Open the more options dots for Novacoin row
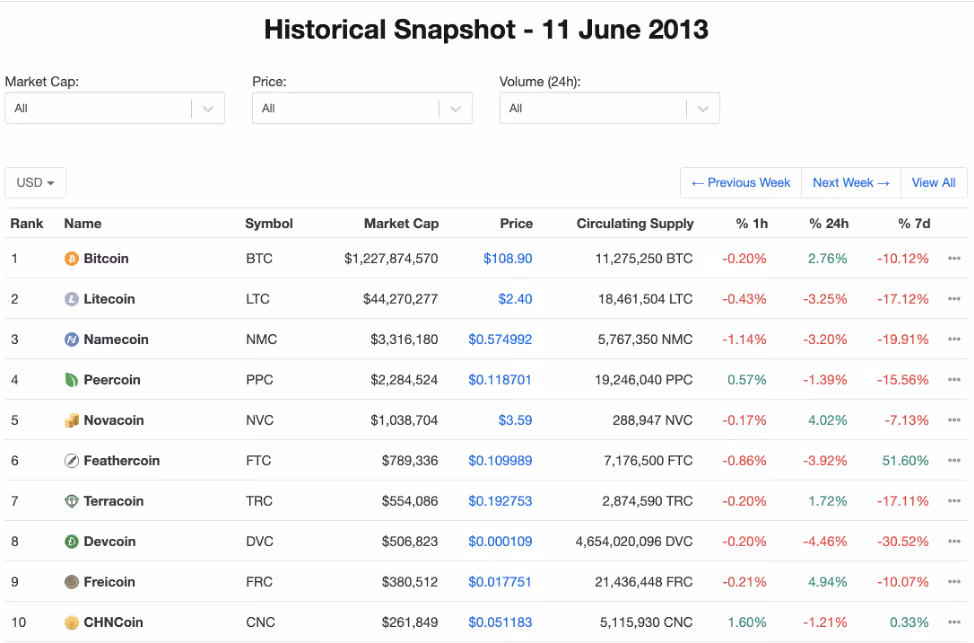Screen dimensions: 974x643 point(954,420)
